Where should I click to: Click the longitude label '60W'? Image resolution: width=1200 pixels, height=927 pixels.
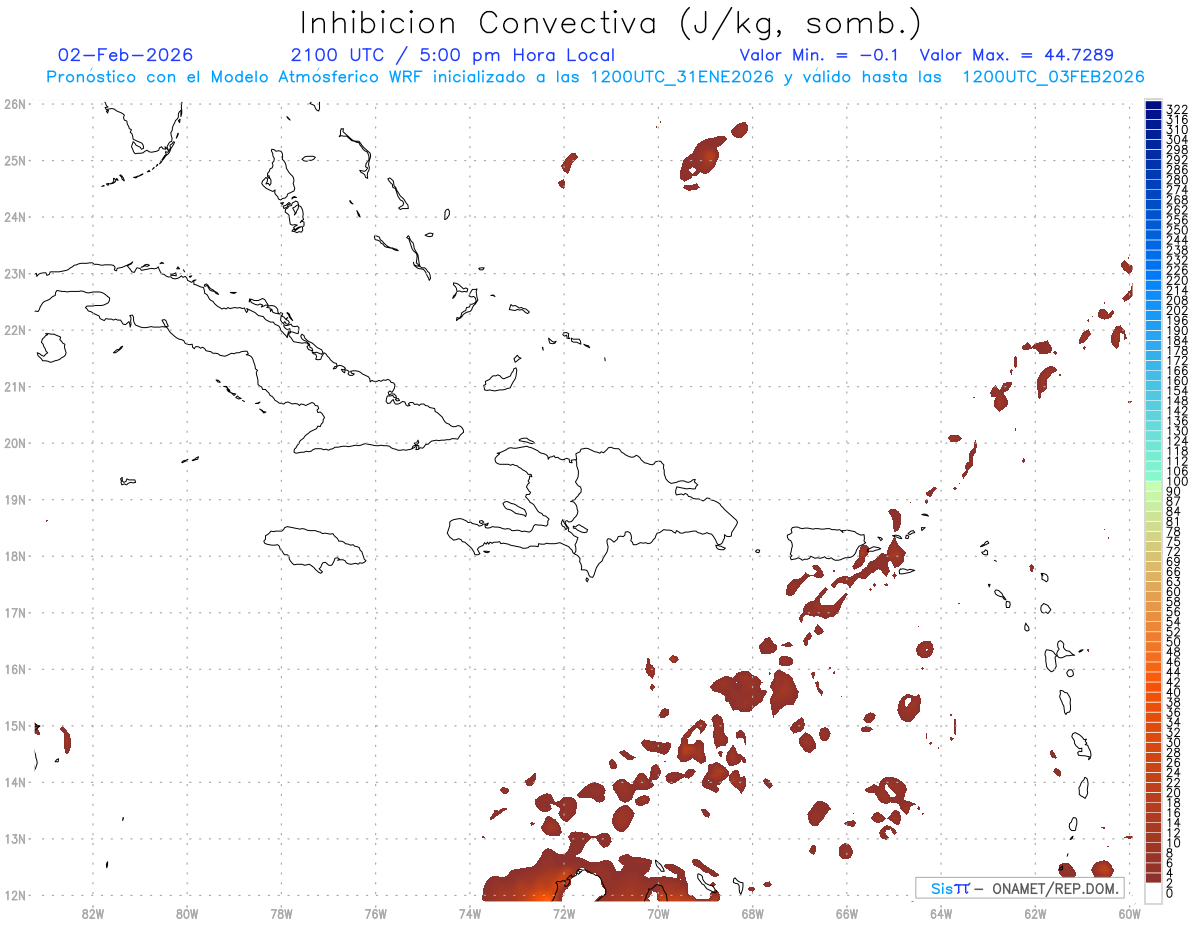[x=1130, y=913]
